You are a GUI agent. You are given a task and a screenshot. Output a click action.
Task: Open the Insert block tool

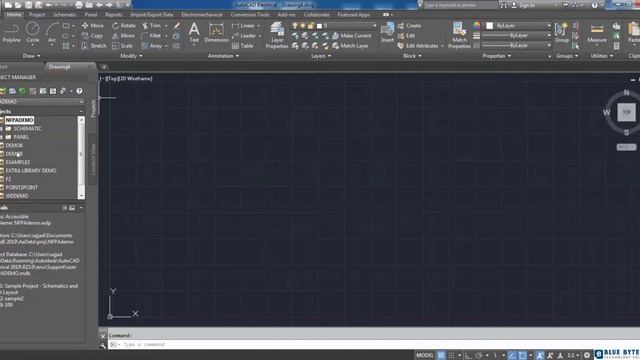coord(387,33)
